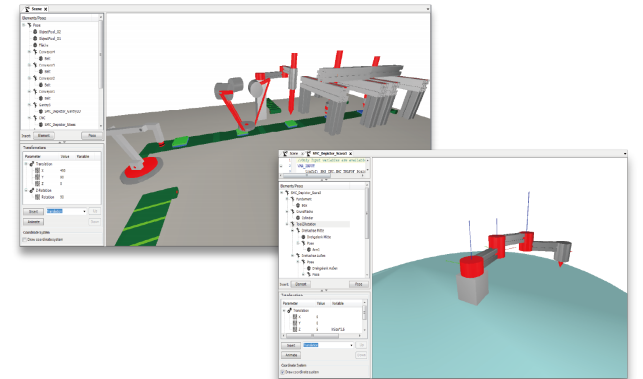Click the Pose button under right tree
The width and height of the screenshot is (643, 379).
[x=358, y=284]
